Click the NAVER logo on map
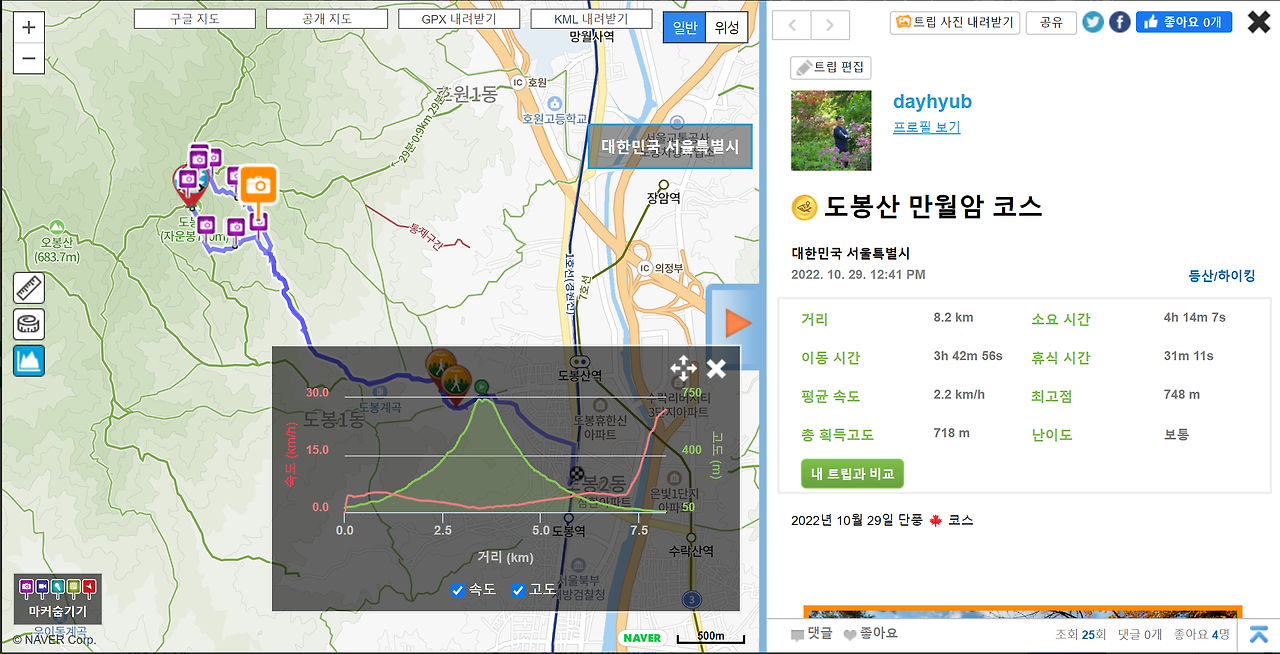The height and width of the screenshot is (654, 1280). point(642,637)
